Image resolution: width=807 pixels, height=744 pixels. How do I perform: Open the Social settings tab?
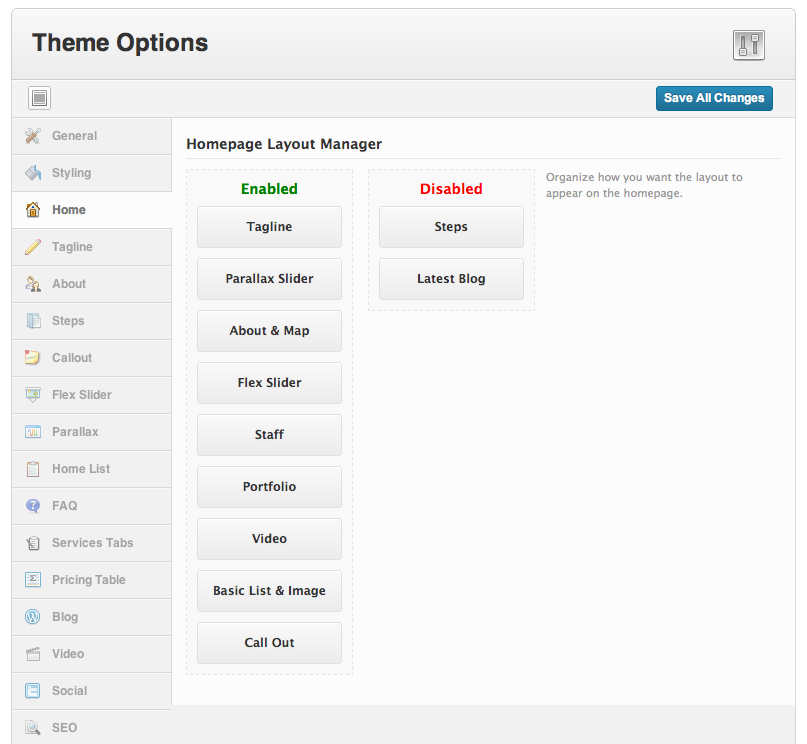92,690
